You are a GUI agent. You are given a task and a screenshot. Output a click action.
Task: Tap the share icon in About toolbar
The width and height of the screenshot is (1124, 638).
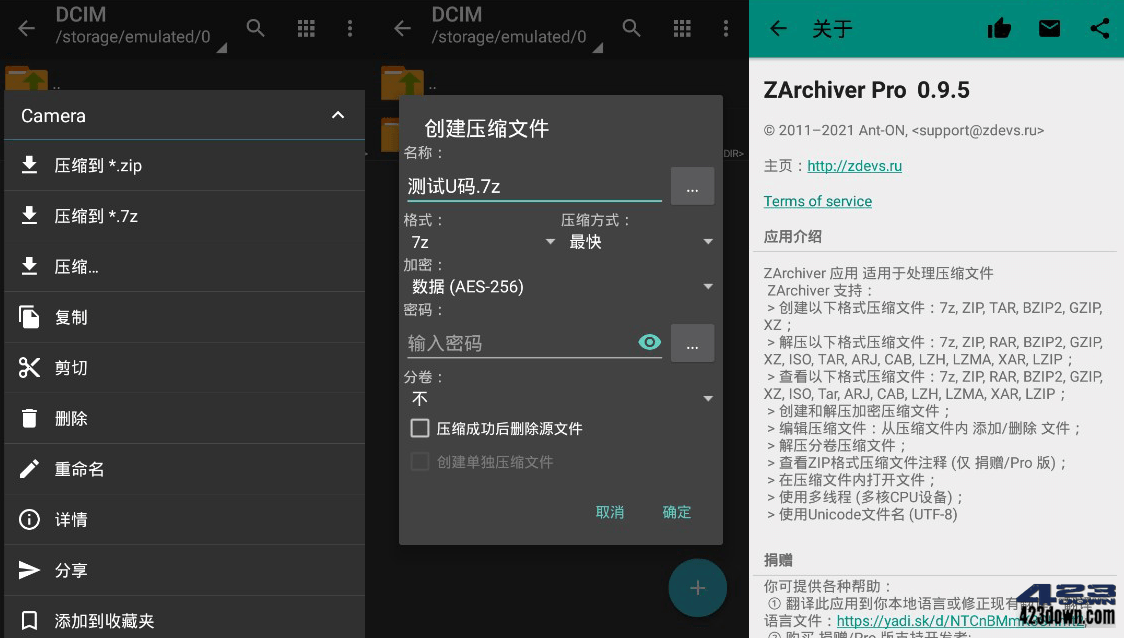1100,28
